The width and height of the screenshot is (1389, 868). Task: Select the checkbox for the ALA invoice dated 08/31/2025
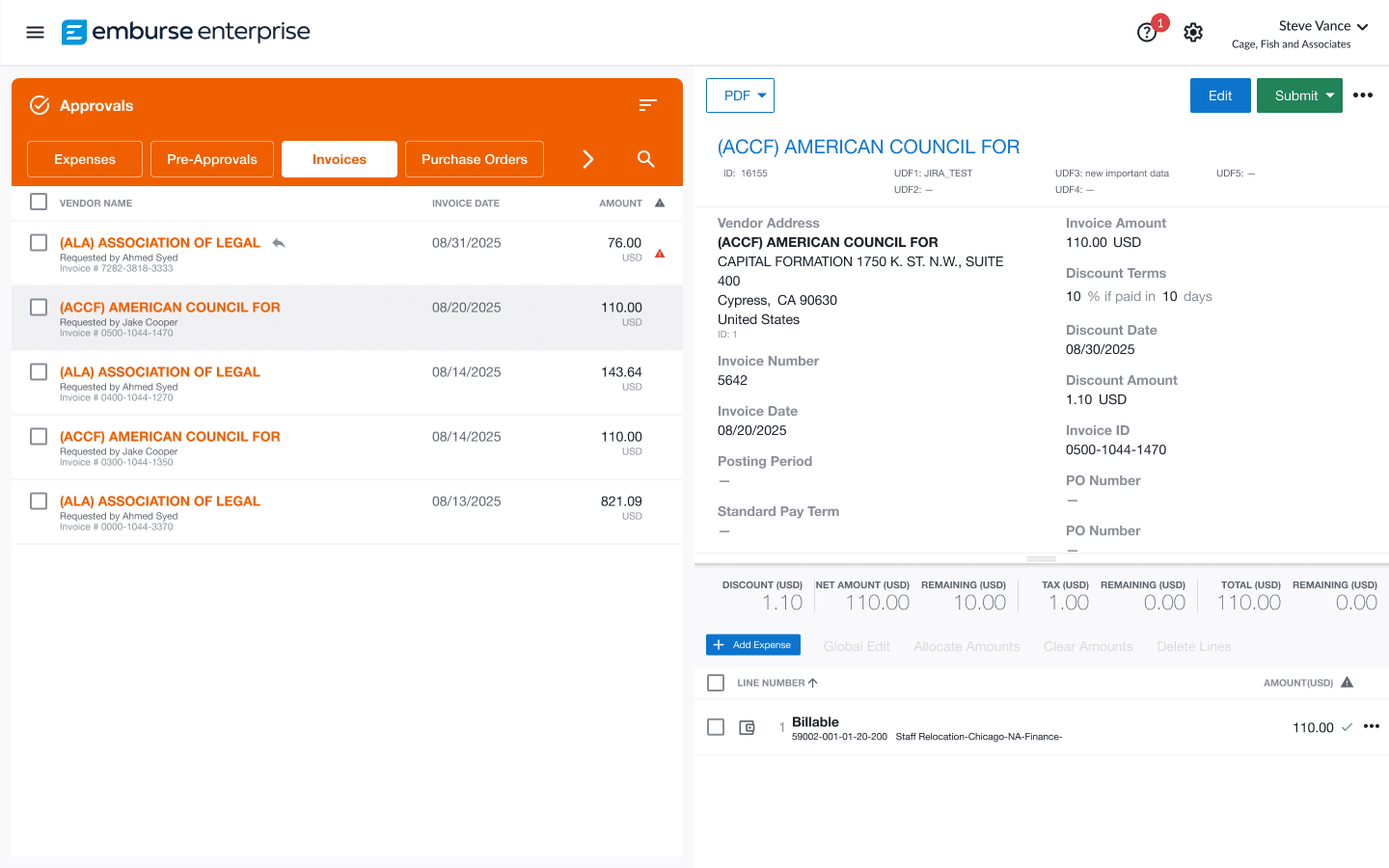click(x=38, y=242)
